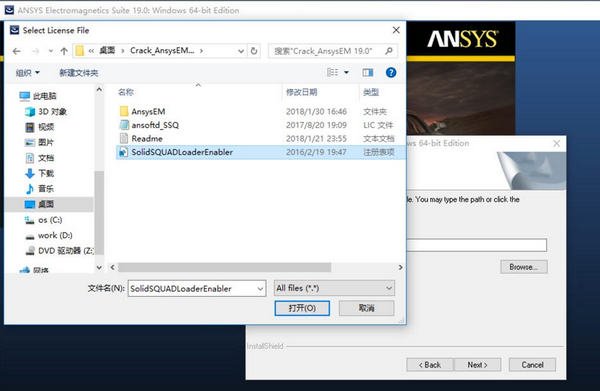Open 音乐 music folder in sidebar
Viewport: 600px width, 391px height.
click(40, 189)
